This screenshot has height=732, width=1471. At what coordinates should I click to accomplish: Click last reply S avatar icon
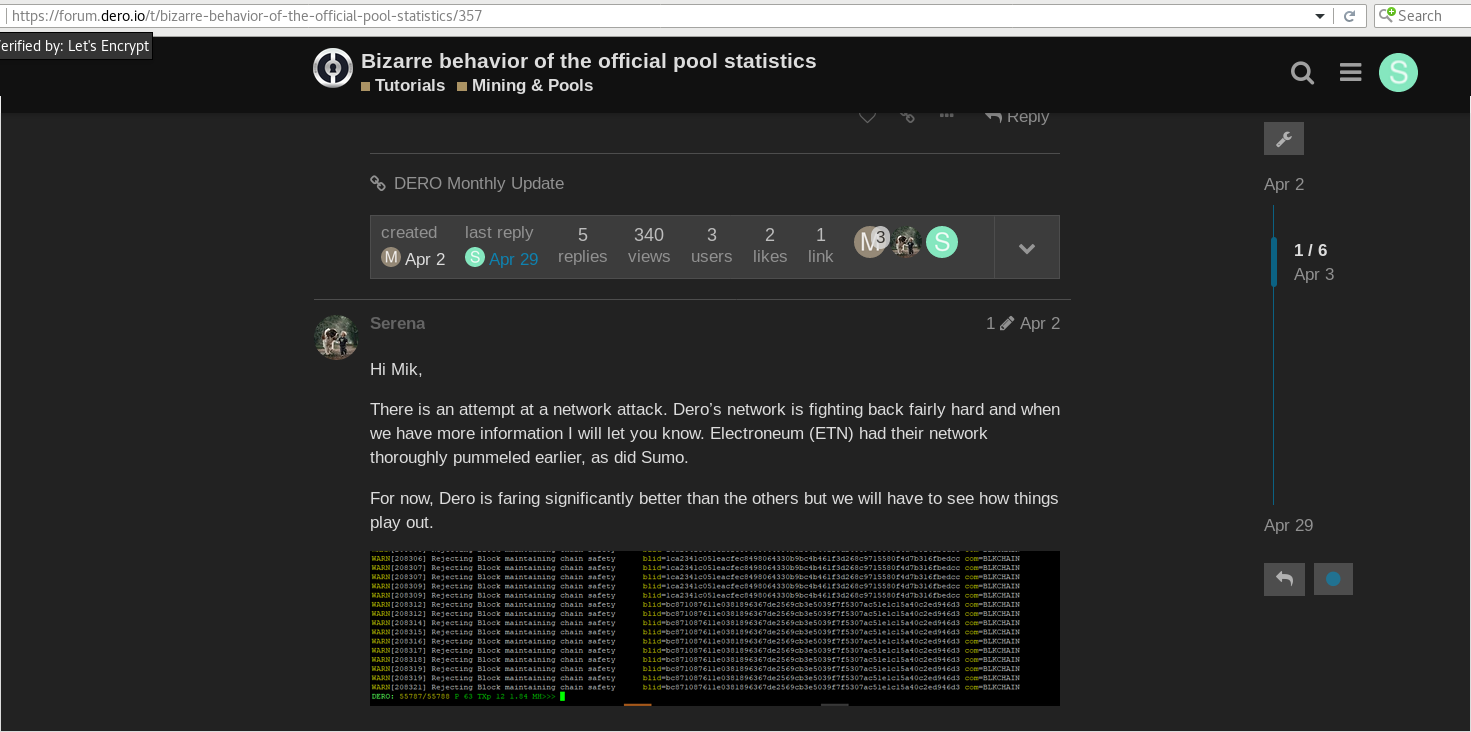coord(475,258)
